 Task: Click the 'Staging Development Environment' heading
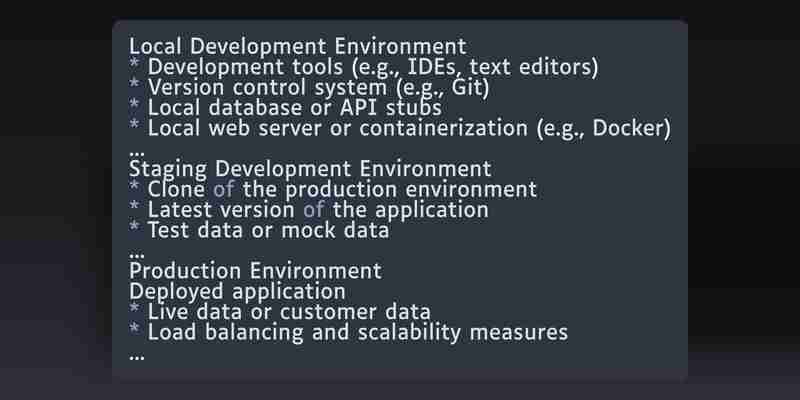310,169
